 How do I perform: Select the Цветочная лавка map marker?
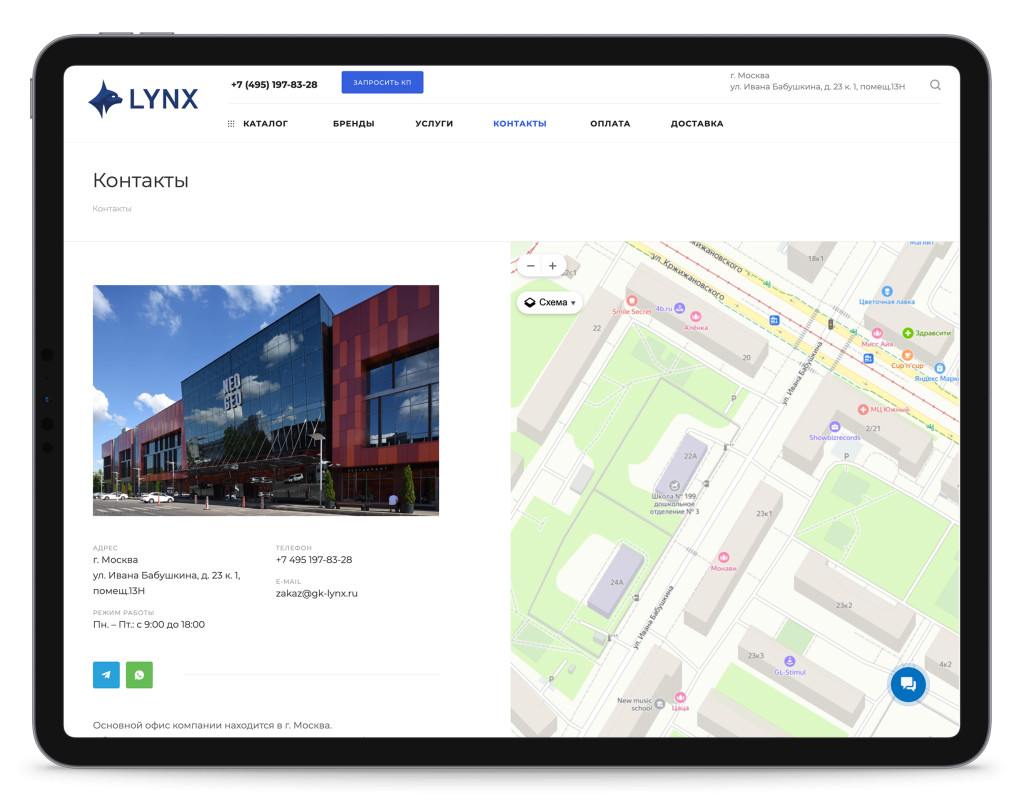click(x=887, y=291)
